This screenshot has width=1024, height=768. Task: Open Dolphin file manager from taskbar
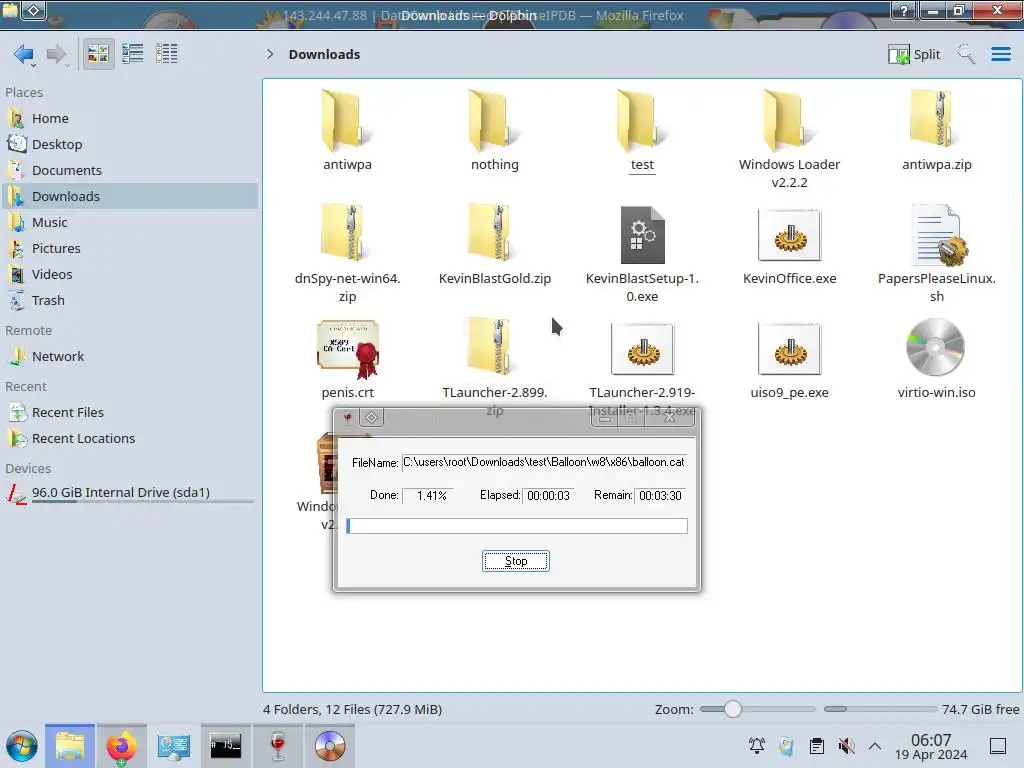pos(70,746)
